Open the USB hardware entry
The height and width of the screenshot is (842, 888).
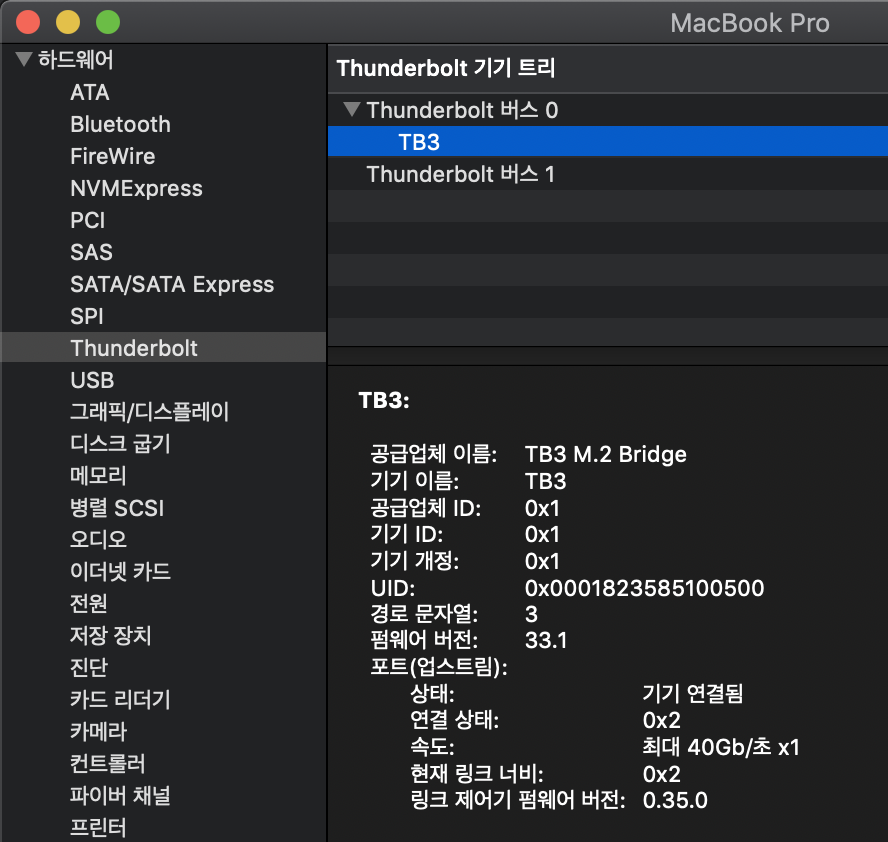pyautogui.click(x=92, y=380)
